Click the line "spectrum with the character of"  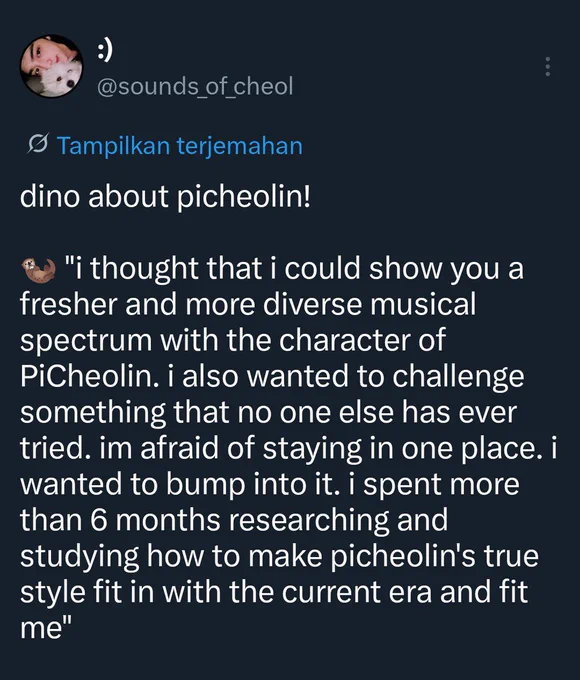(x=233, y=340)
